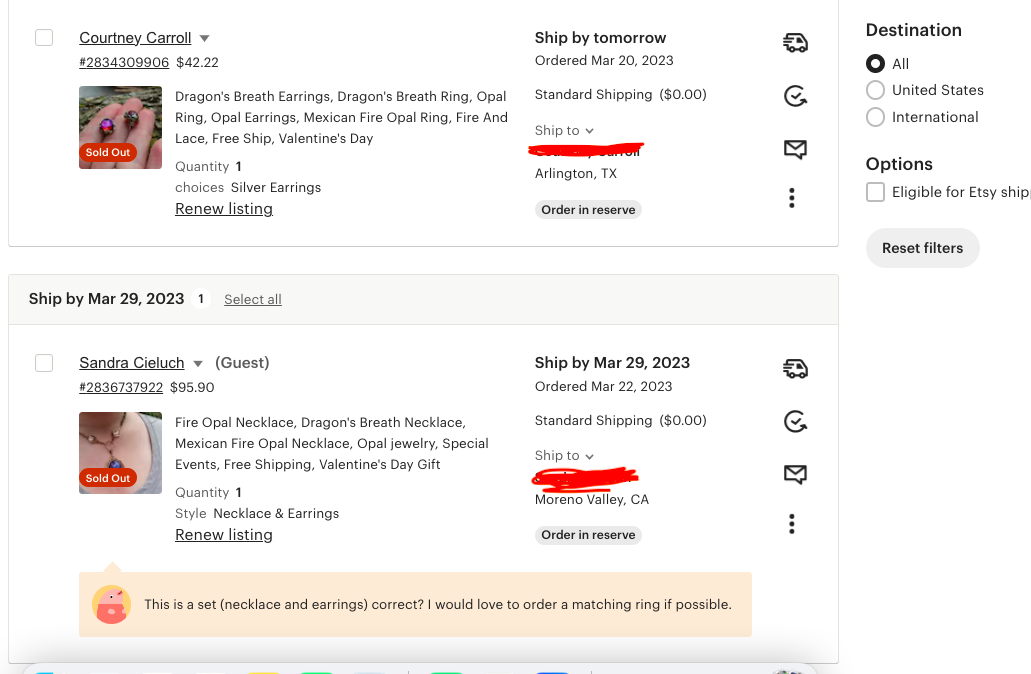Open three-dot menu for Sandra Cieluch order
Viewport: 1031px width, 674px height.
point(792,524)
